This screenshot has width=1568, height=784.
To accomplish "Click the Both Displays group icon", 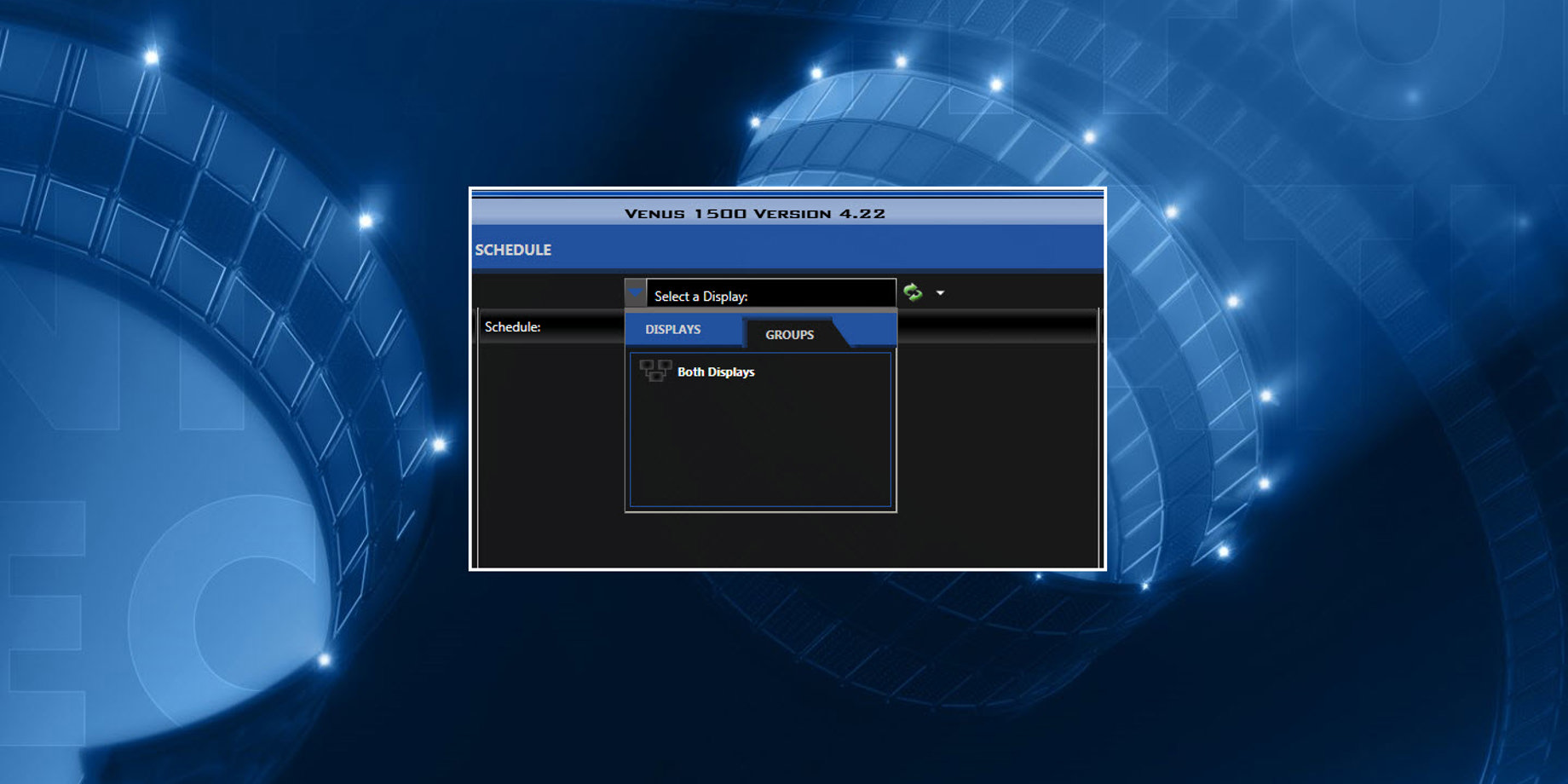I will click(x=654, y=371).
